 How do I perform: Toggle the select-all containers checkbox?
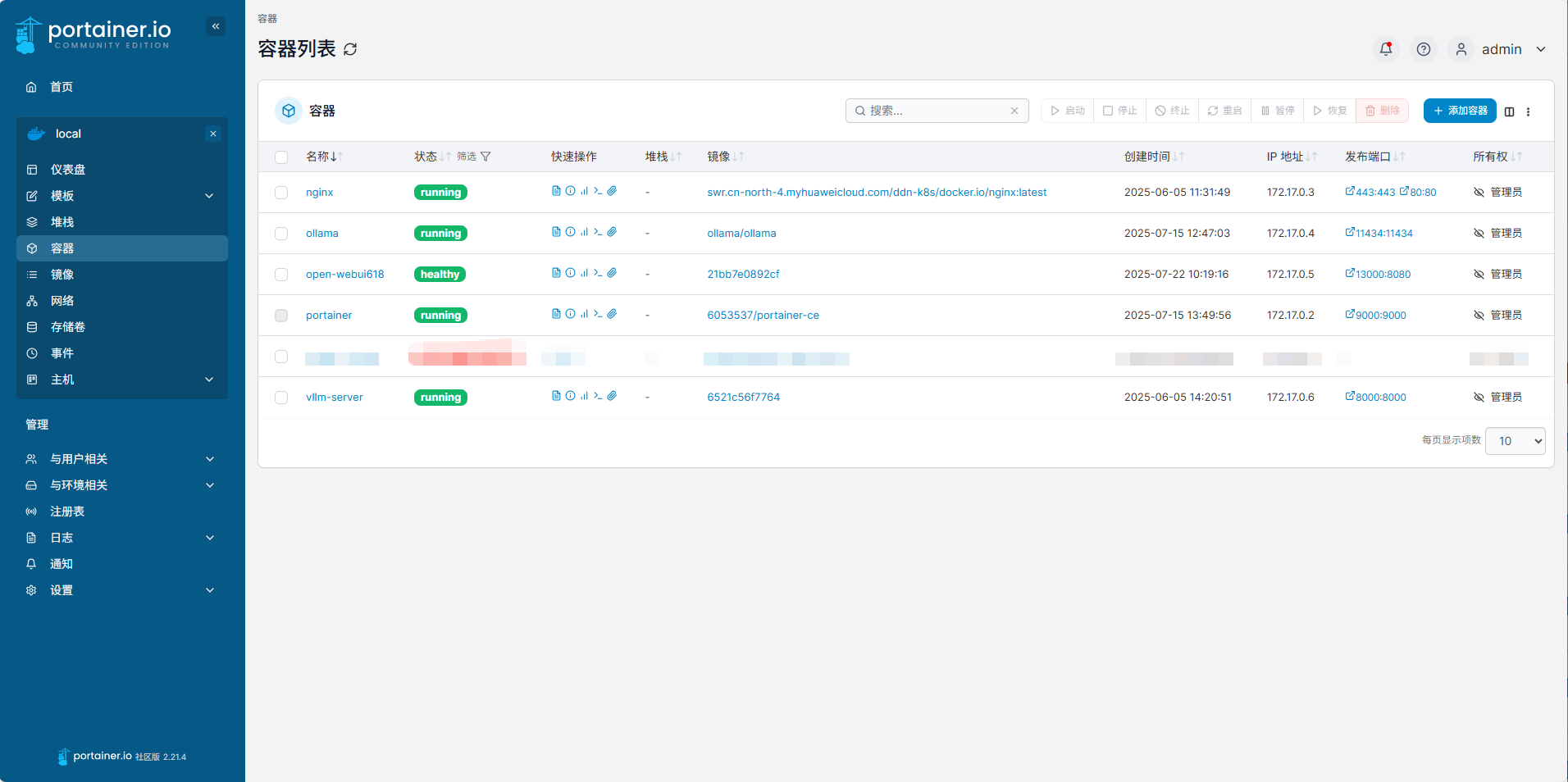(281, 157)
